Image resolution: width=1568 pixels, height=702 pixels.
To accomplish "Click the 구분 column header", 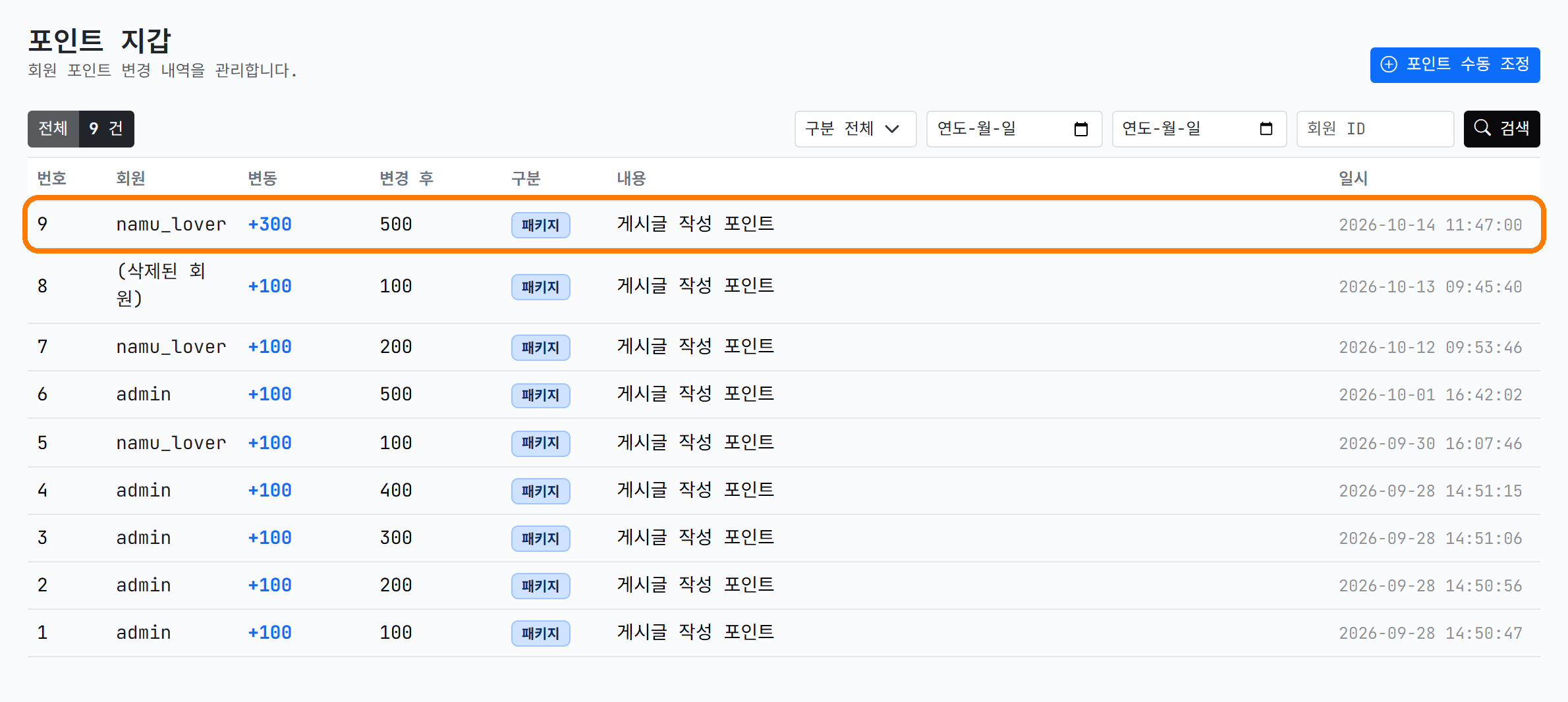I will 526,178.
